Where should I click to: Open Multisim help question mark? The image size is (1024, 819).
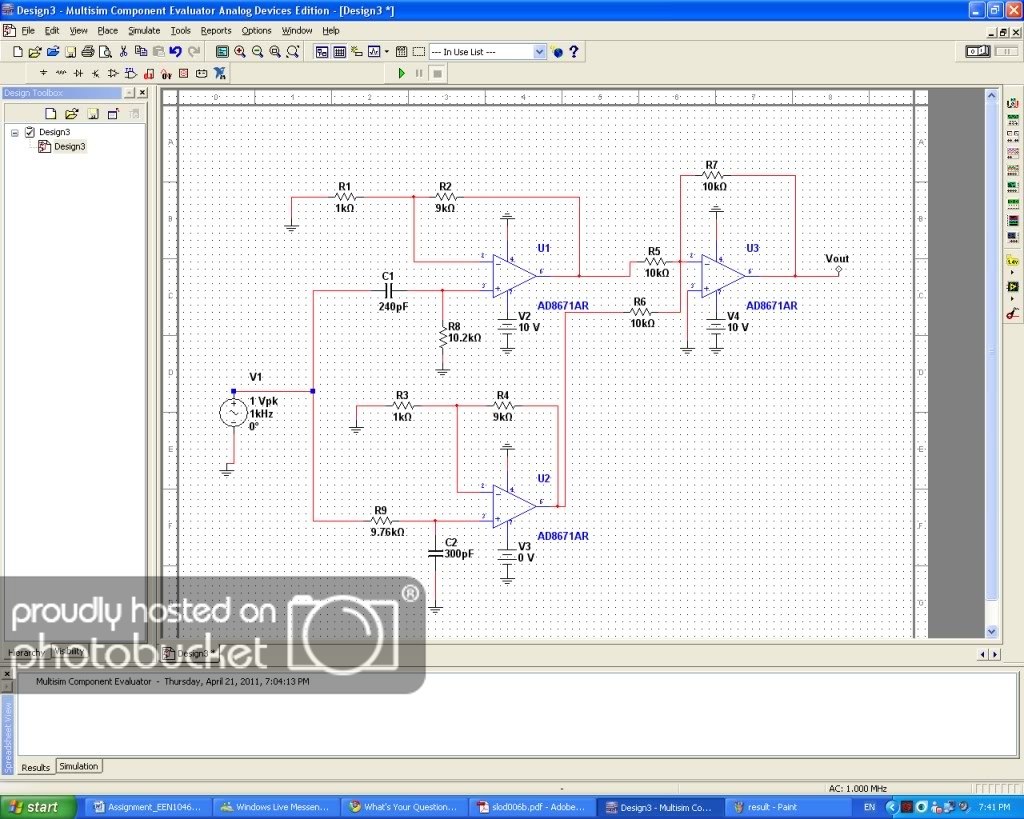click(574, 52)
